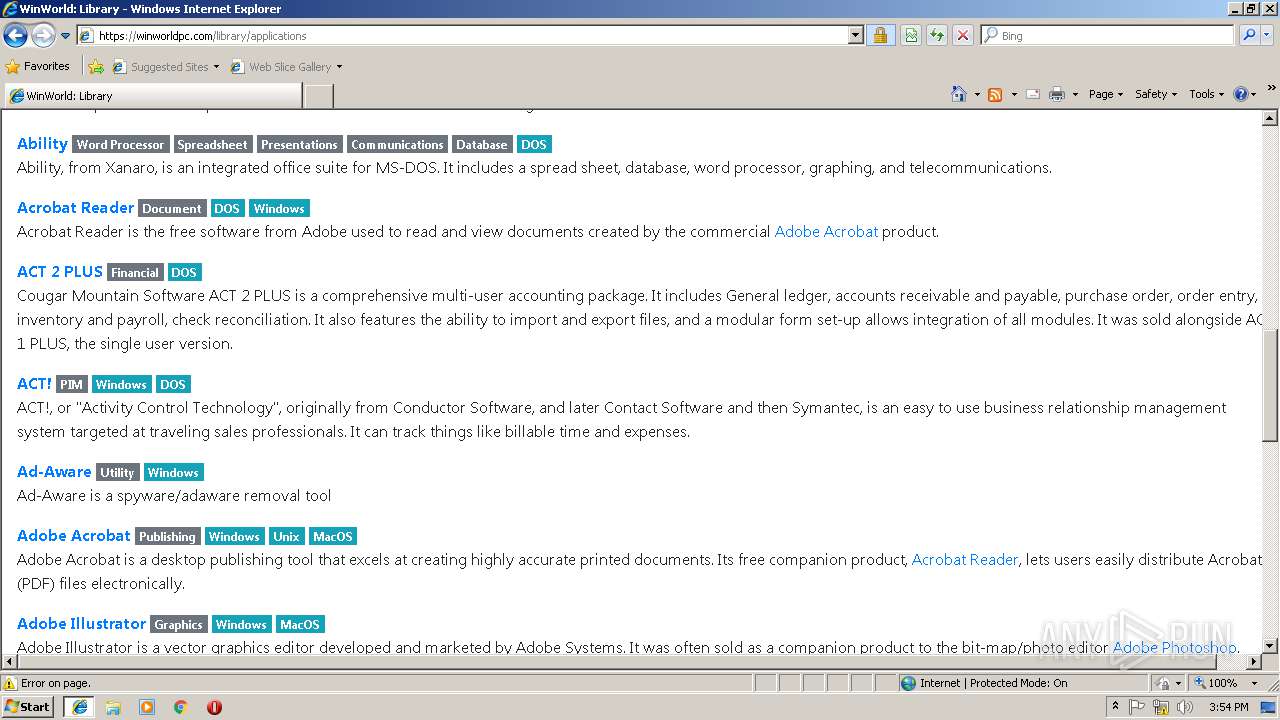This screenshot has width=1280, height=720.
Task: Filter by Publishing tag
Action: pyautogui.click(x=167, y=537)
